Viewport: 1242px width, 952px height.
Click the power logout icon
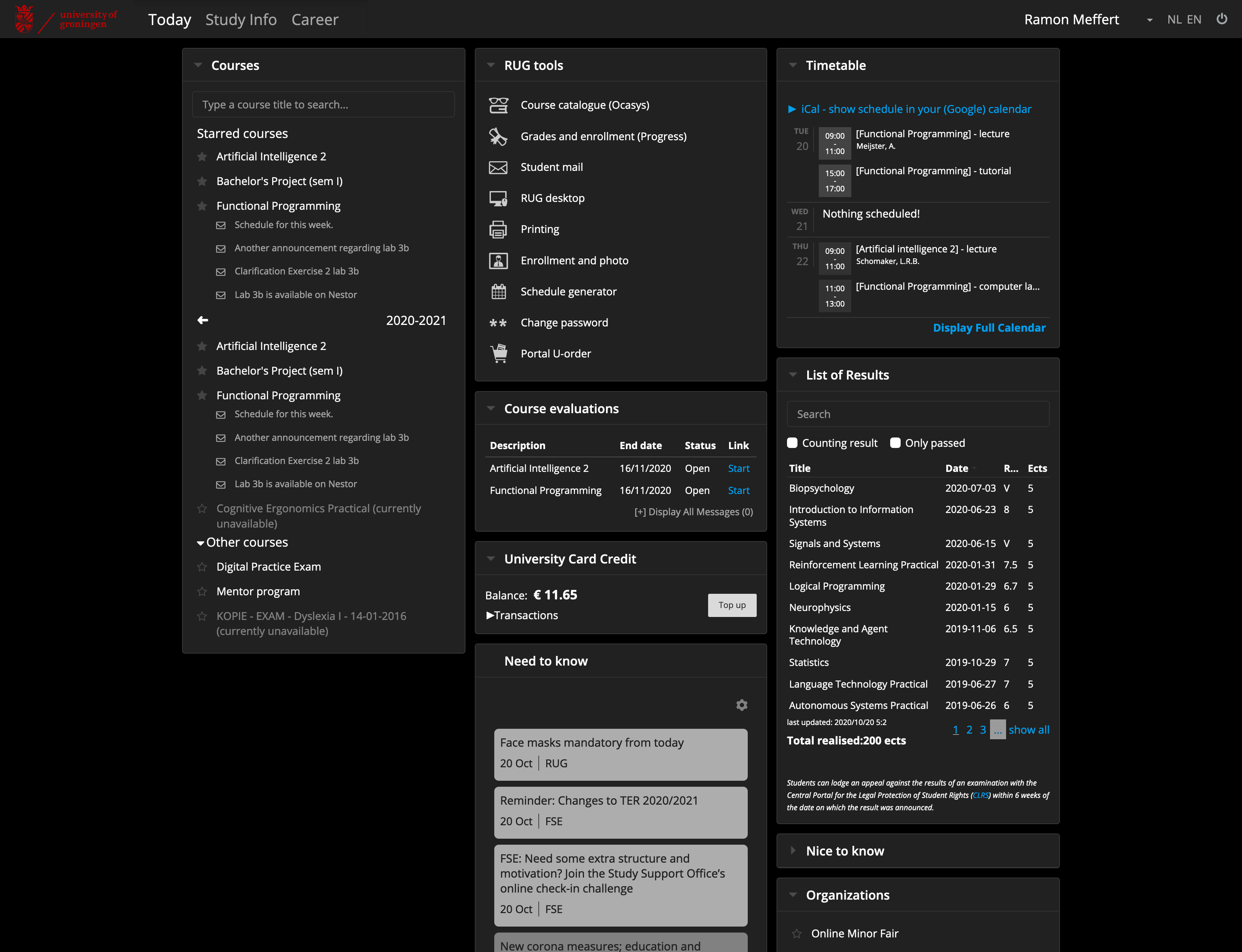pos(1221,19)
